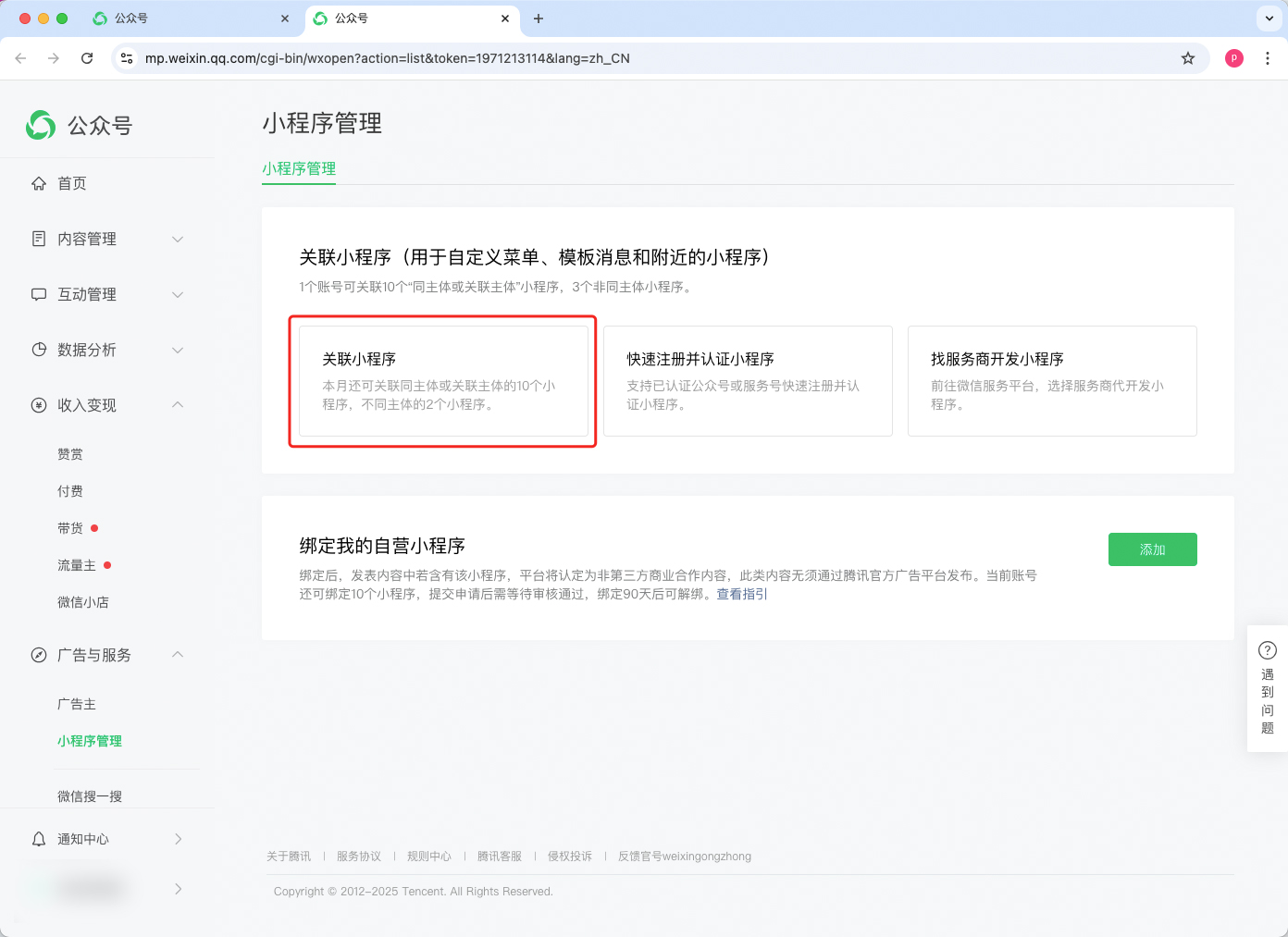The width and height of the screenshot is (1288, 937).
Task: Open Chrome's three-dot menu icon
Action: coord(1268,58)
